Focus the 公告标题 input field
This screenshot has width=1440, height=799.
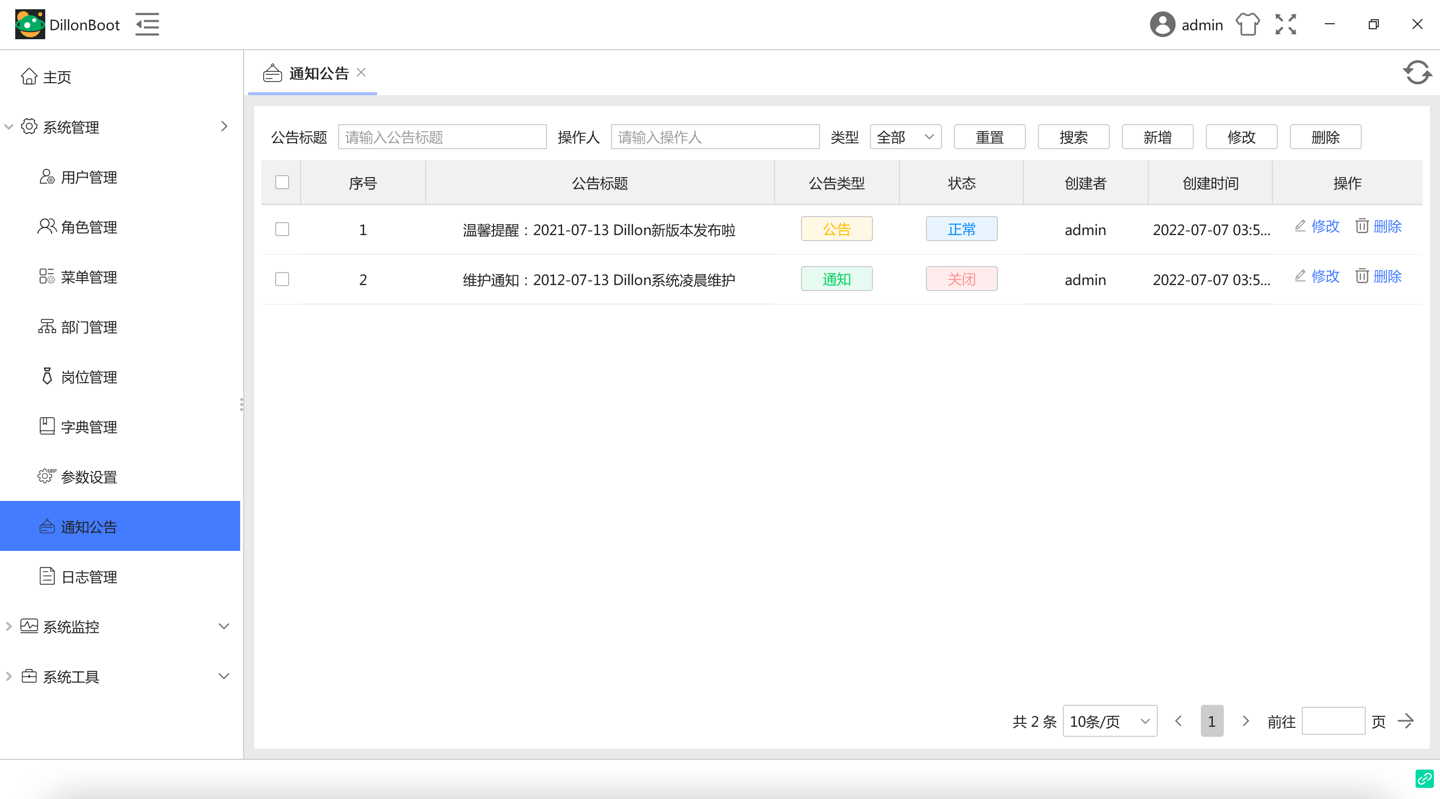point(442,137)
